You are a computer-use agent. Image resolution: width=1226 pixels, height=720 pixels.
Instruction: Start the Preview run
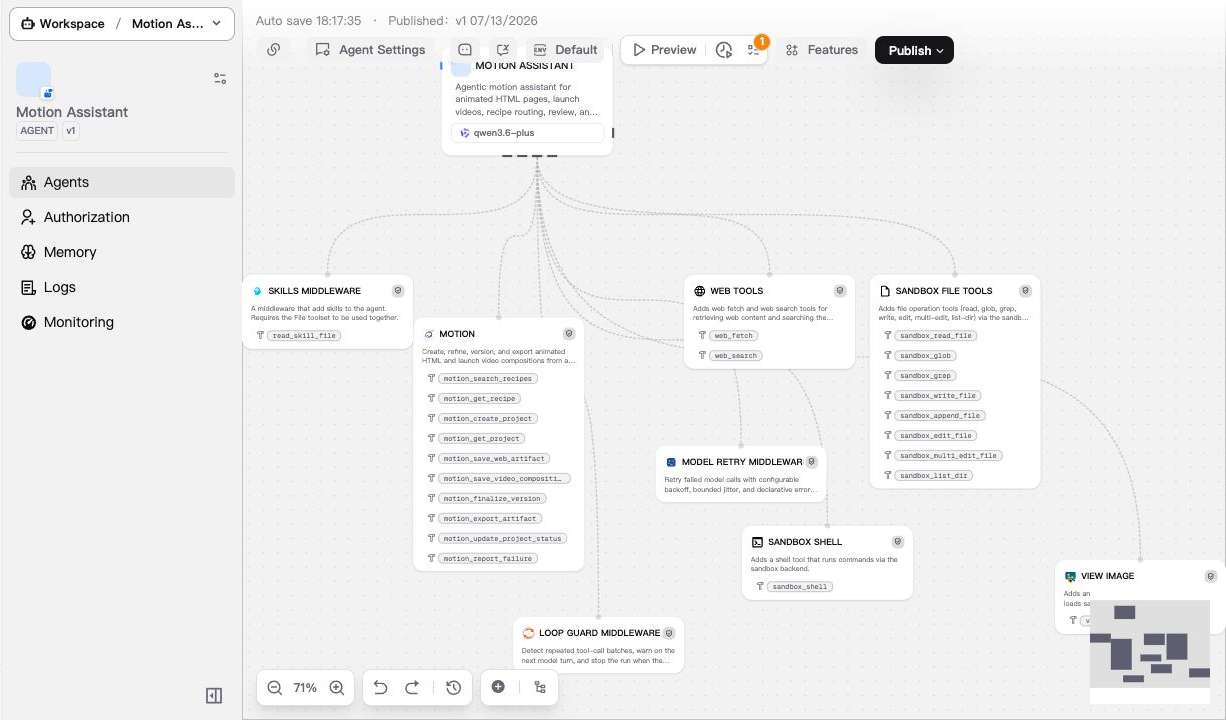click(x=665, y=50)
